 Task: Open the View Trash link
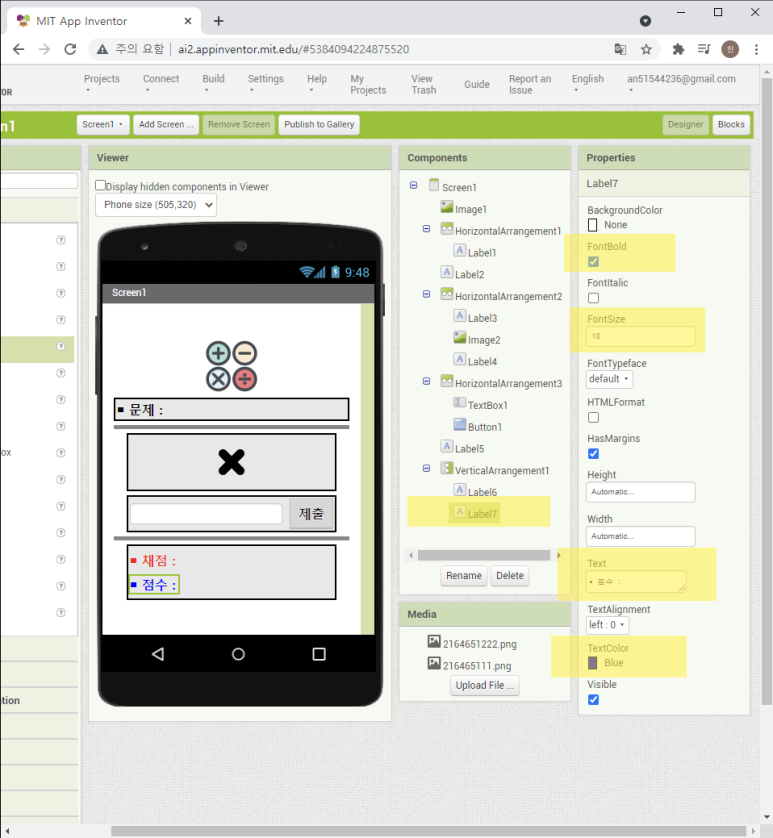coord(423,84)
